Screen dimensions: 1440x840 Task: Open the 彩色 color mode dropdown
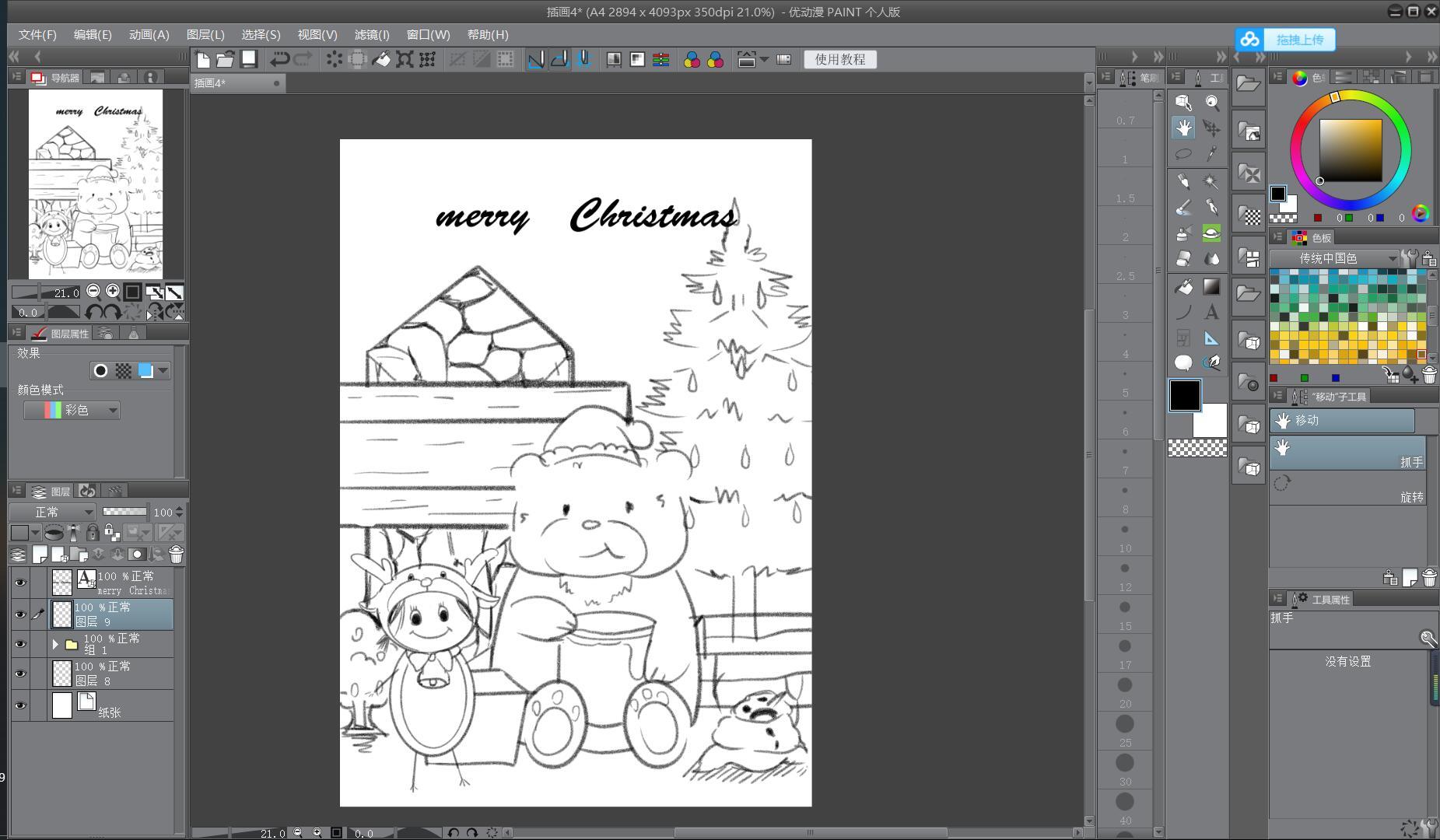(72, 410)
